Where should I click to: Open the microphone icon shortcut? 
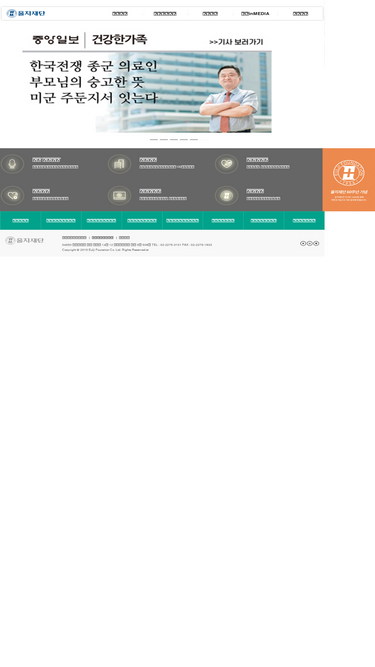click(x=12, y=164)
